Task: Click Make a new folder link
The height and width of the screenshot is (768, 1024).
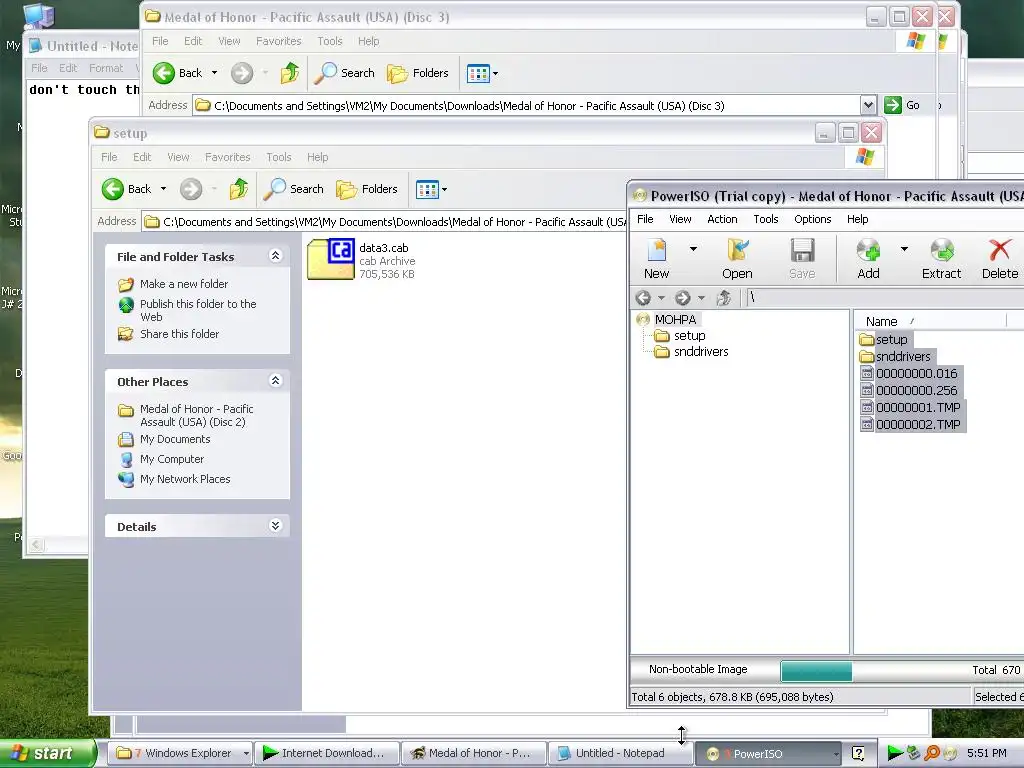Action: pos(184,284)
